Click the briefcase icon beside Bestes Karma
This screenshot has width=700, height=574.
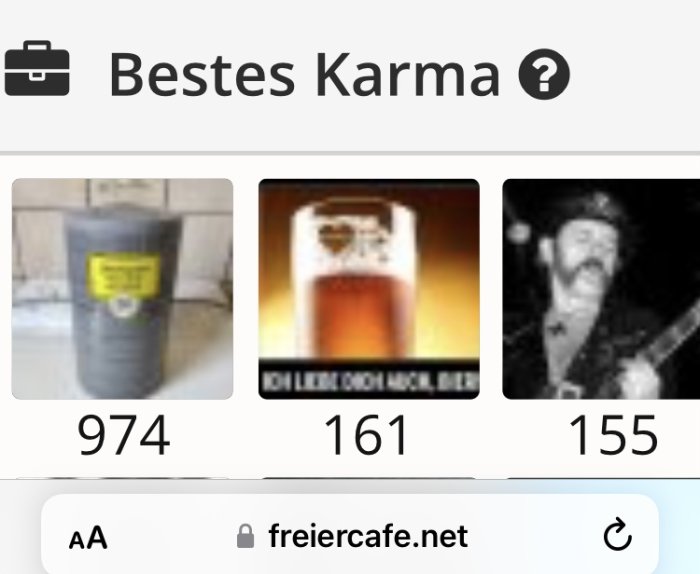coord(37,68)
